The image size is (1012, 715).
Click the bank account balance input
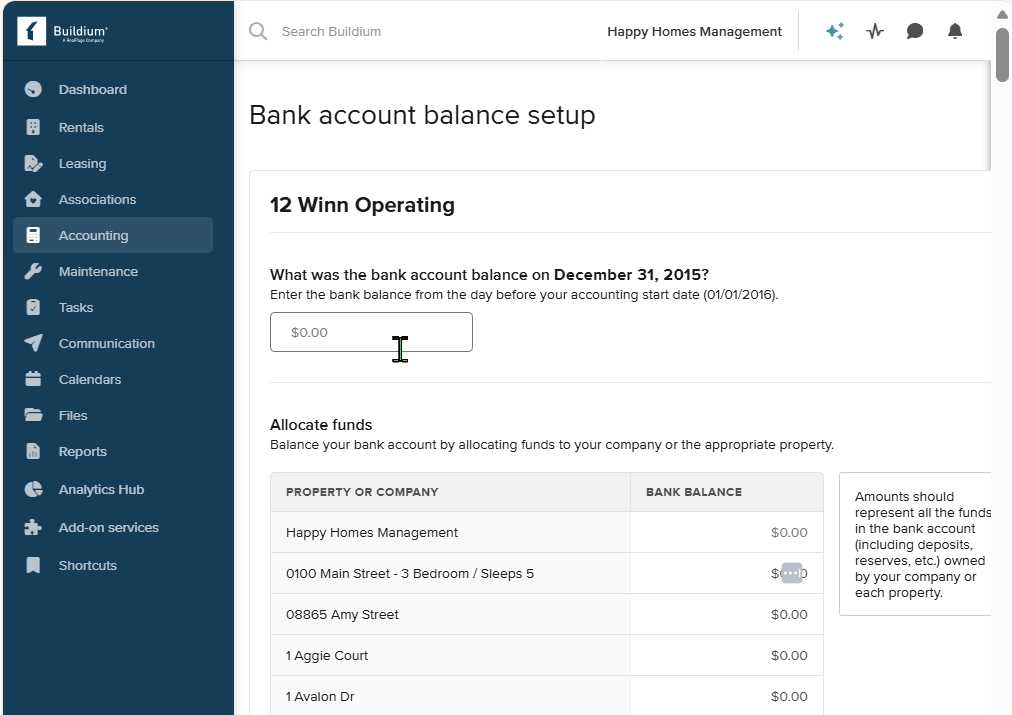click(371, 332)
